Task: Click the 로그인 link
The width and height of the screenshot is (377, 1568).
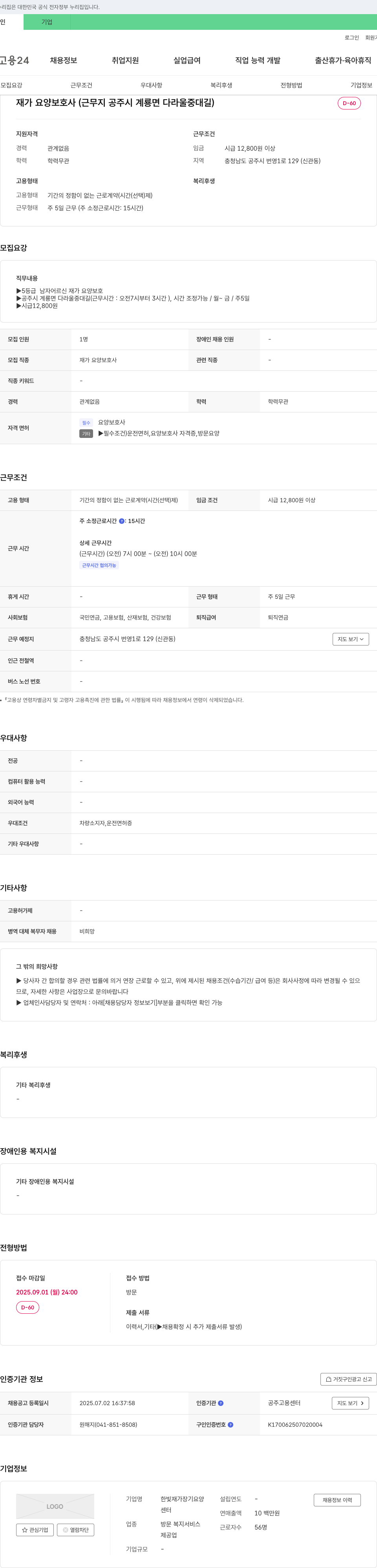Action: 351,38
